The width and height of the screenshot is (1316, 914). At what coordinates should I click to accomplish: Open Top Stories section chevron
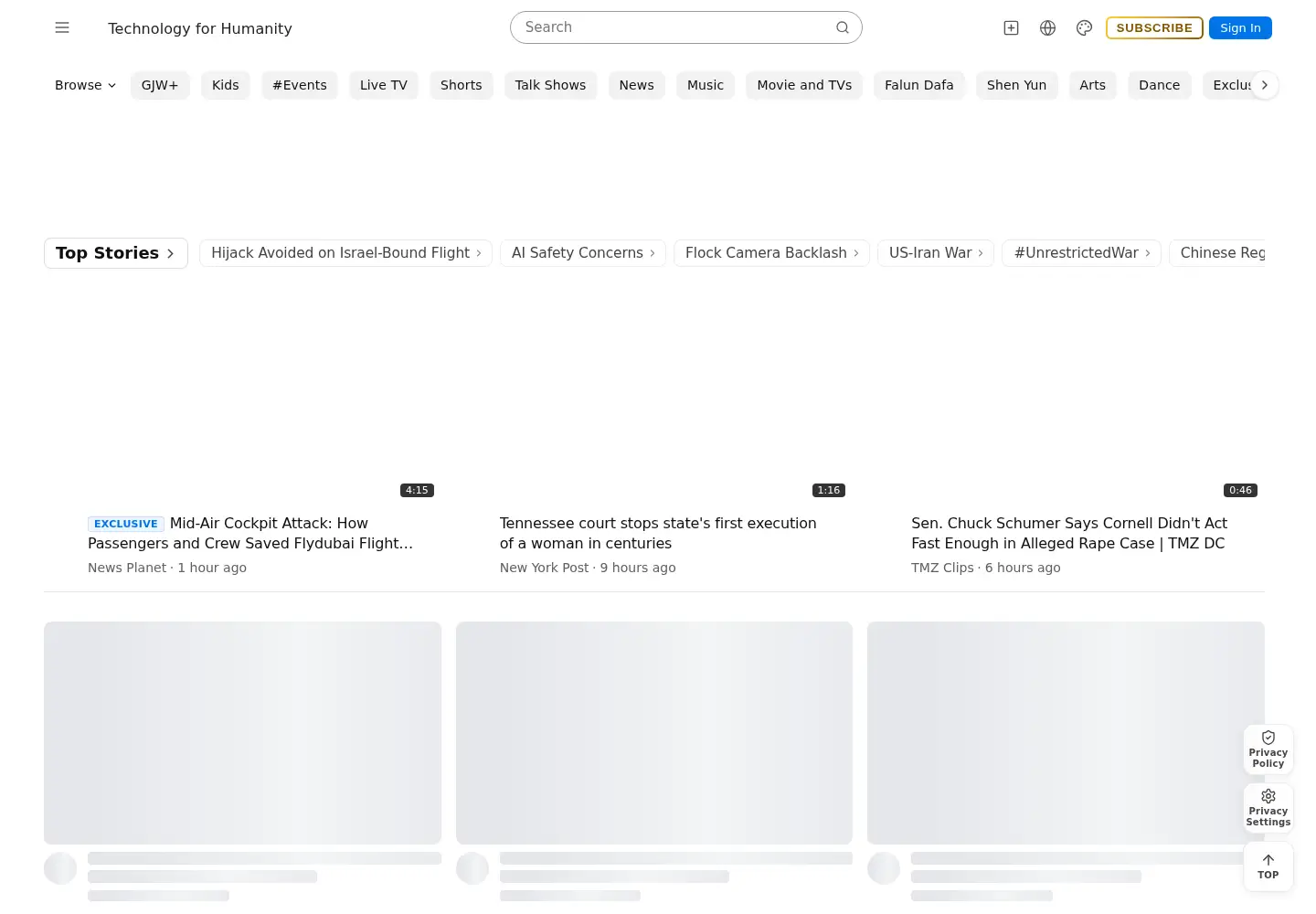(x=116, y=253)
